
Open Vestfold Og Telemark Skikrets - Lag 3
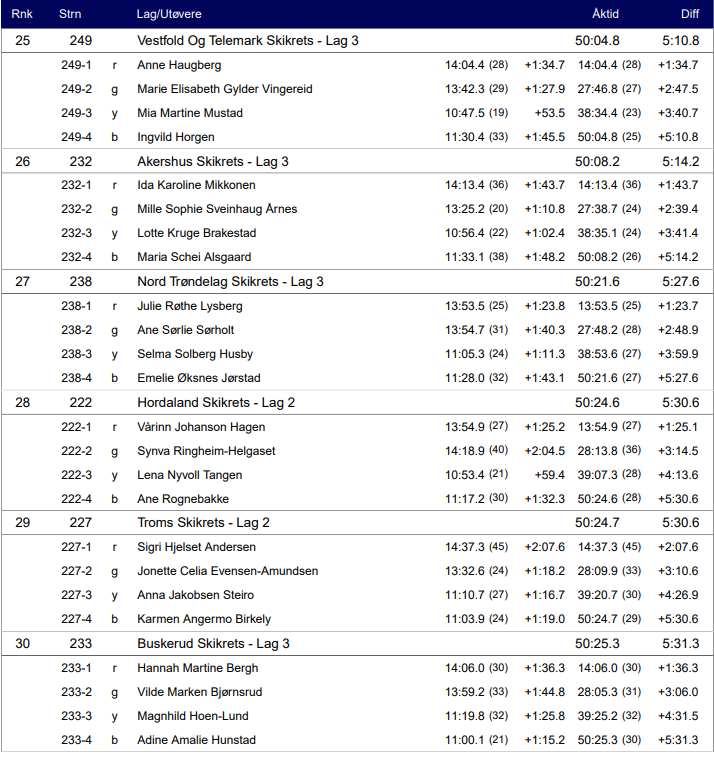pos(247,41)
